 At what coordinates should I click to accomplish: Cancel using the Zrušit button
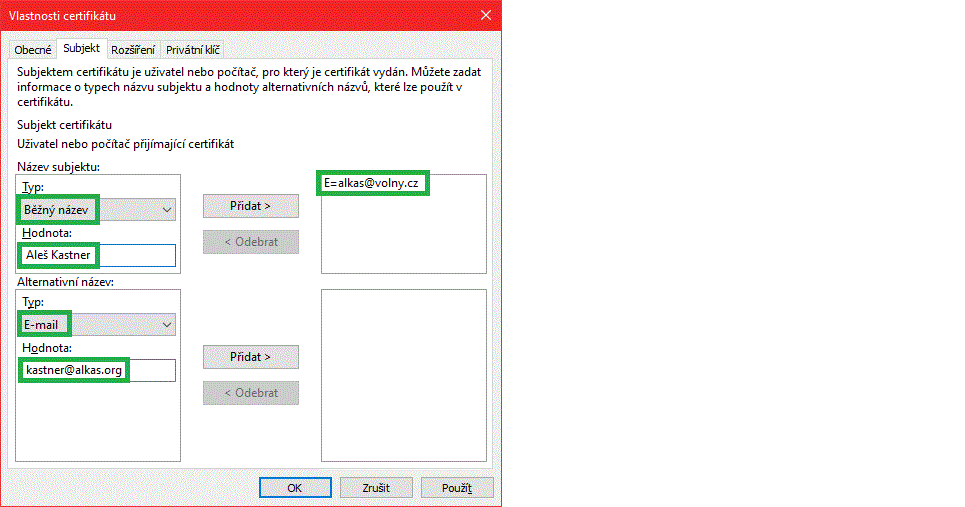(378, 488)
